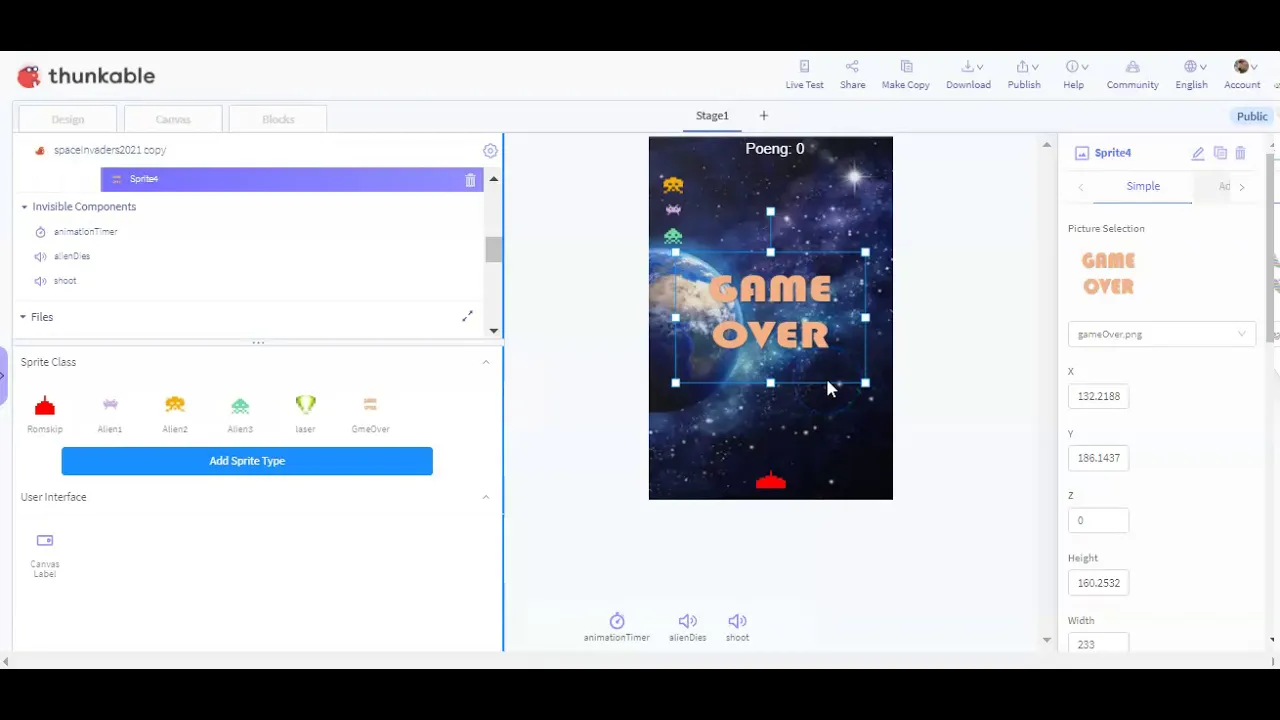This screenshot has width=1280, height=720.
Task: Select Sprite4 in component tree
Action: point(292,179)
